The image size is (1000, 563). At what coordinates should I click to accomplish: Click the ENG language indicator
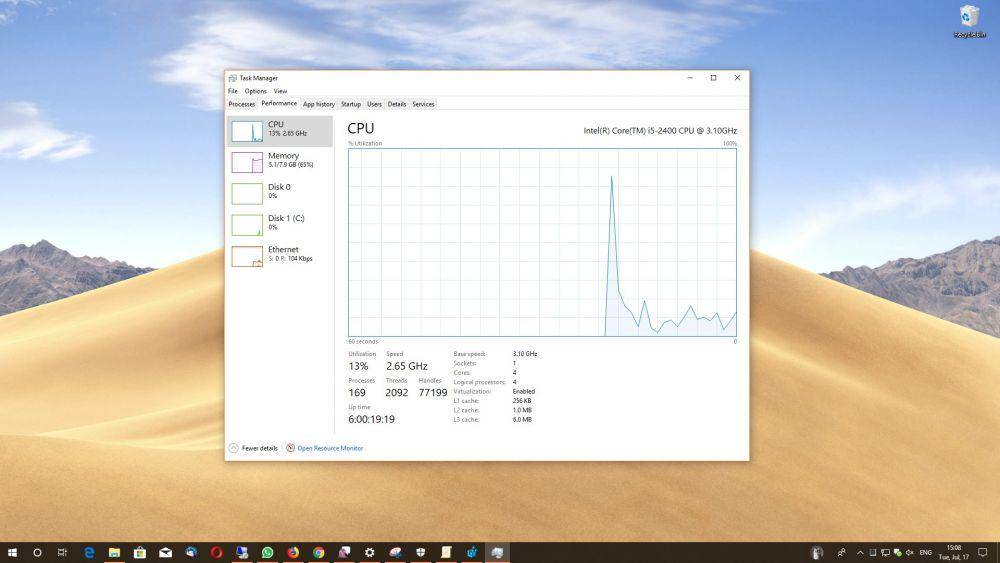click(925, 553)
